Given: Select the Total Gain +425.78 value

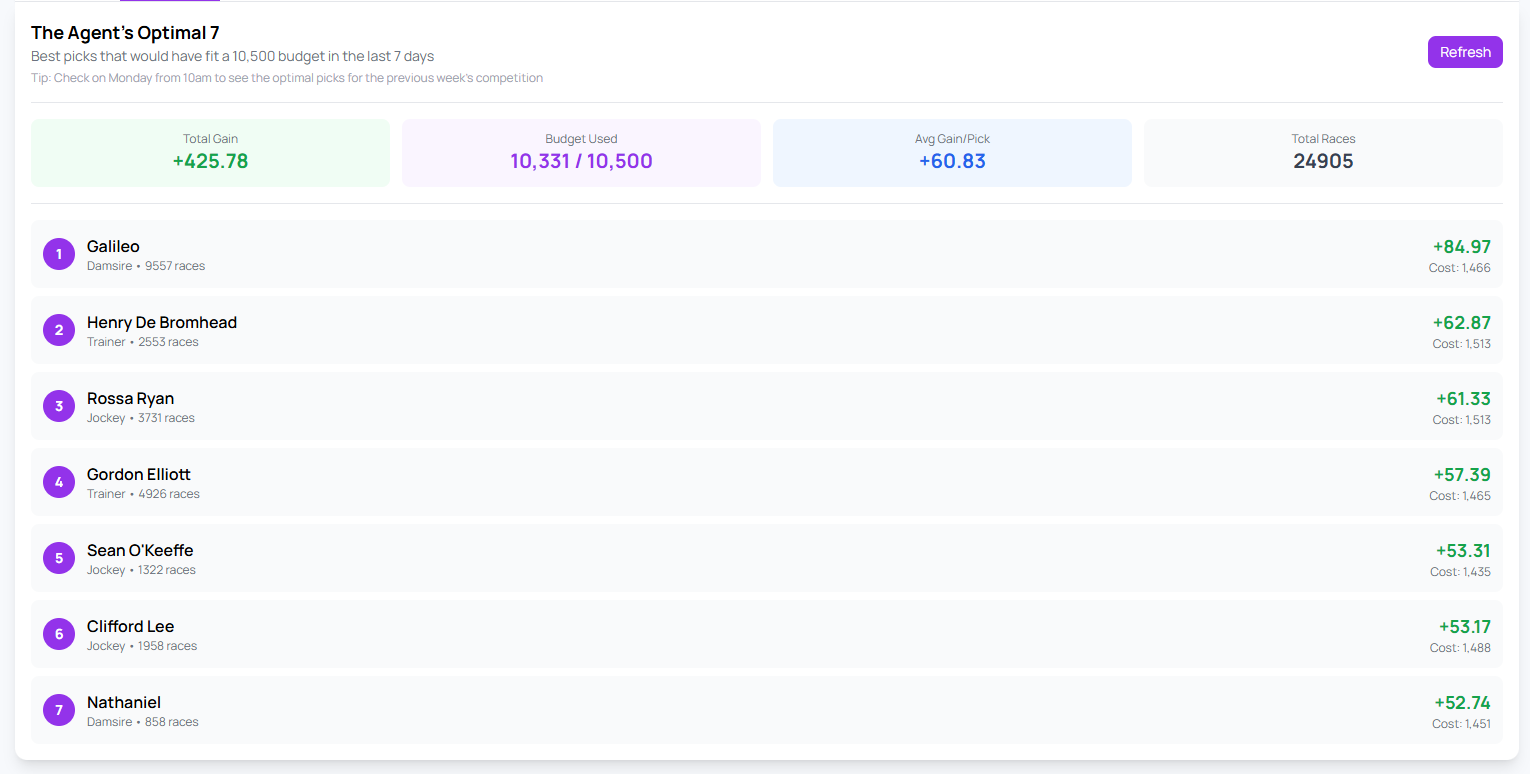Looking at the screenshot, I should tap(210, 161).
